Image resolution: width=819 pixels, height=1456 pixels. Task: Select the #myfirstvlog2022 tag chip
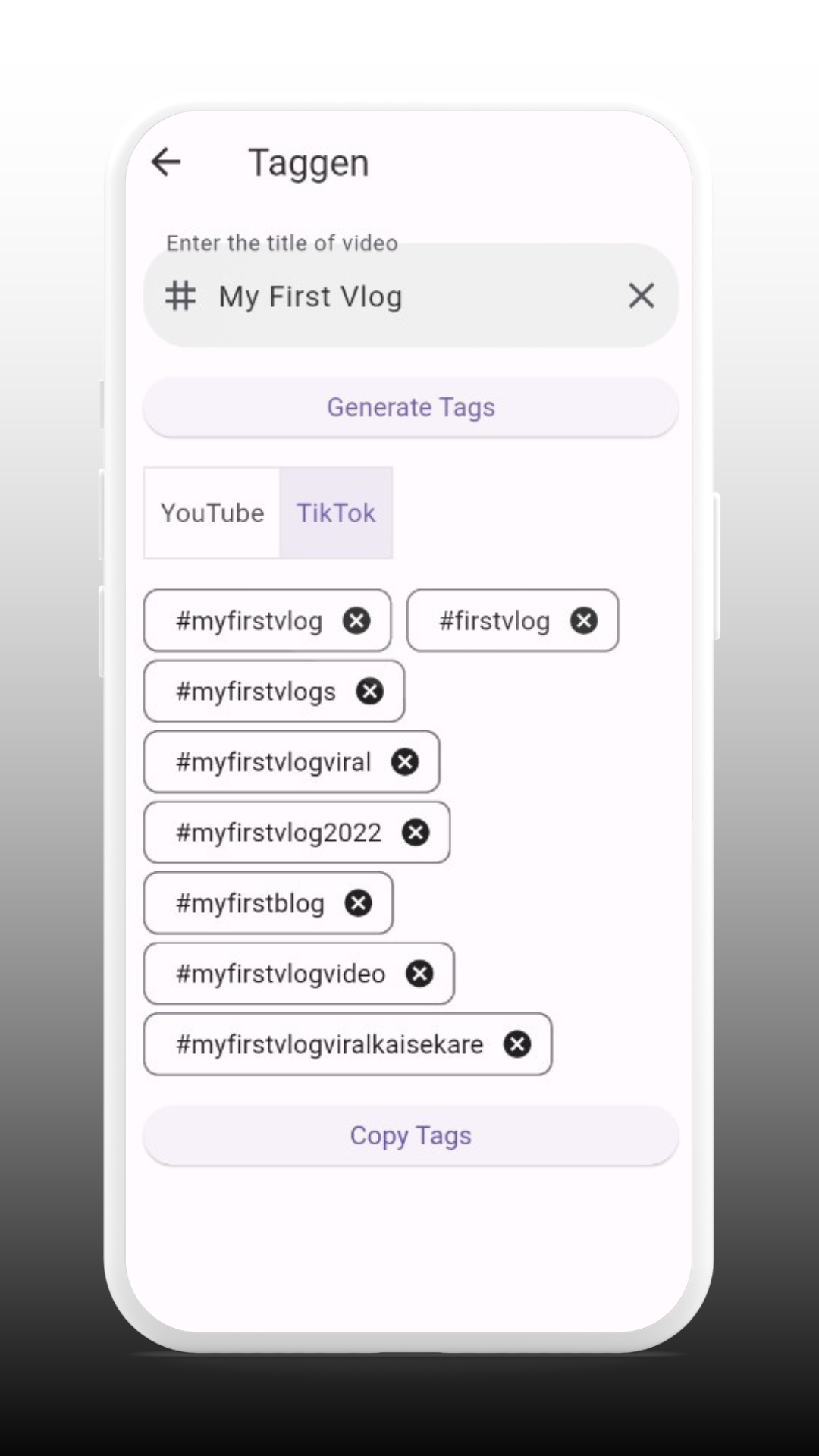click(278, 832)
